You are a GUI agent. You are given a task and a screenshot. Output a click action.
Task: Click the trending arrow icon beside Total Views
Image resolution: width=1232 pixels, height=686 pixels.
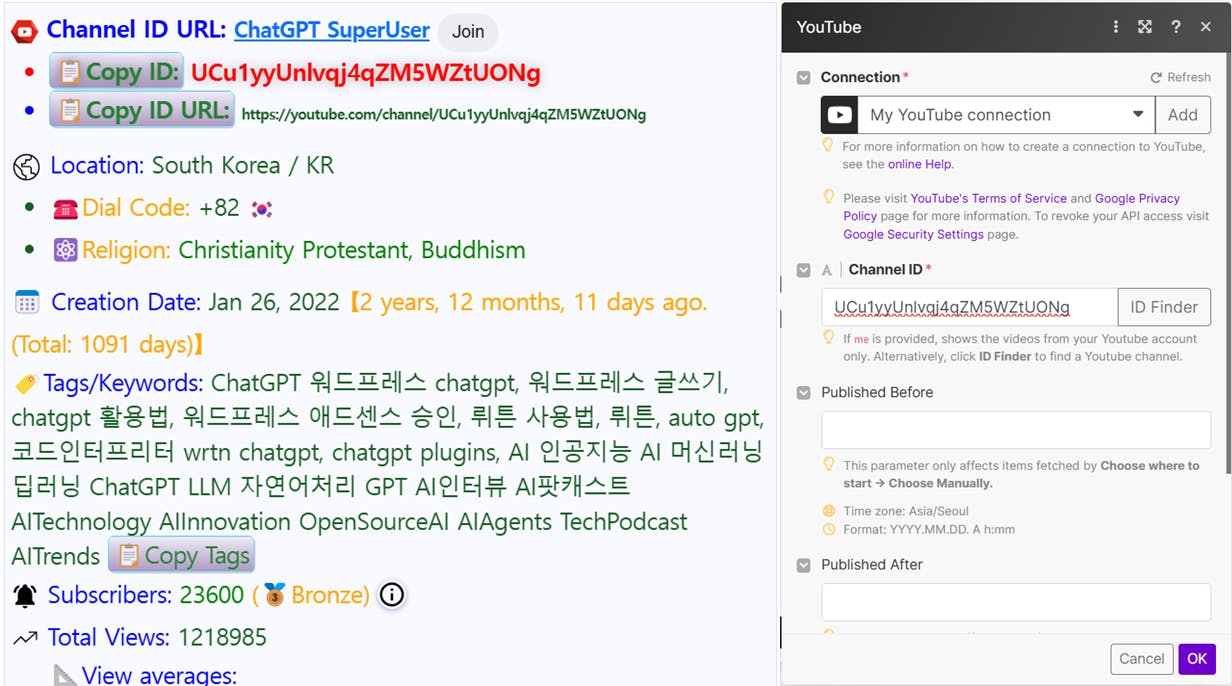pyautogui.click(x=26, y=638)
